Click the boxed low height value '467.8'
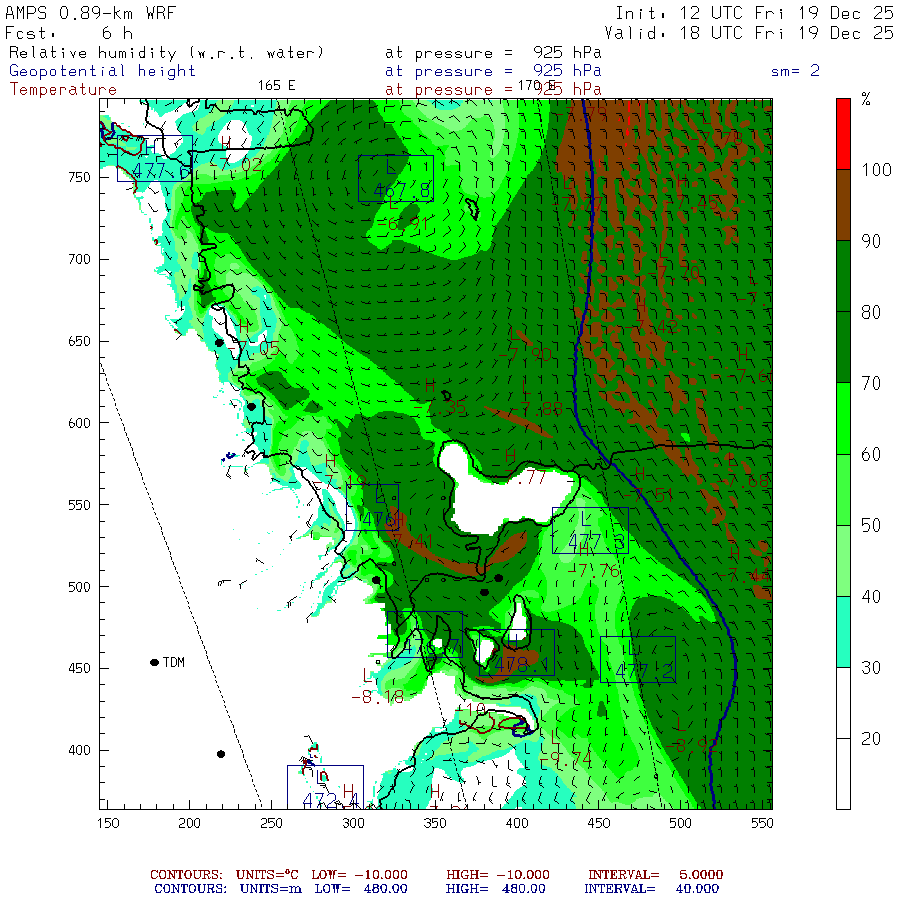This screenshot has height=900, width=900. click(x=402, y=191)
